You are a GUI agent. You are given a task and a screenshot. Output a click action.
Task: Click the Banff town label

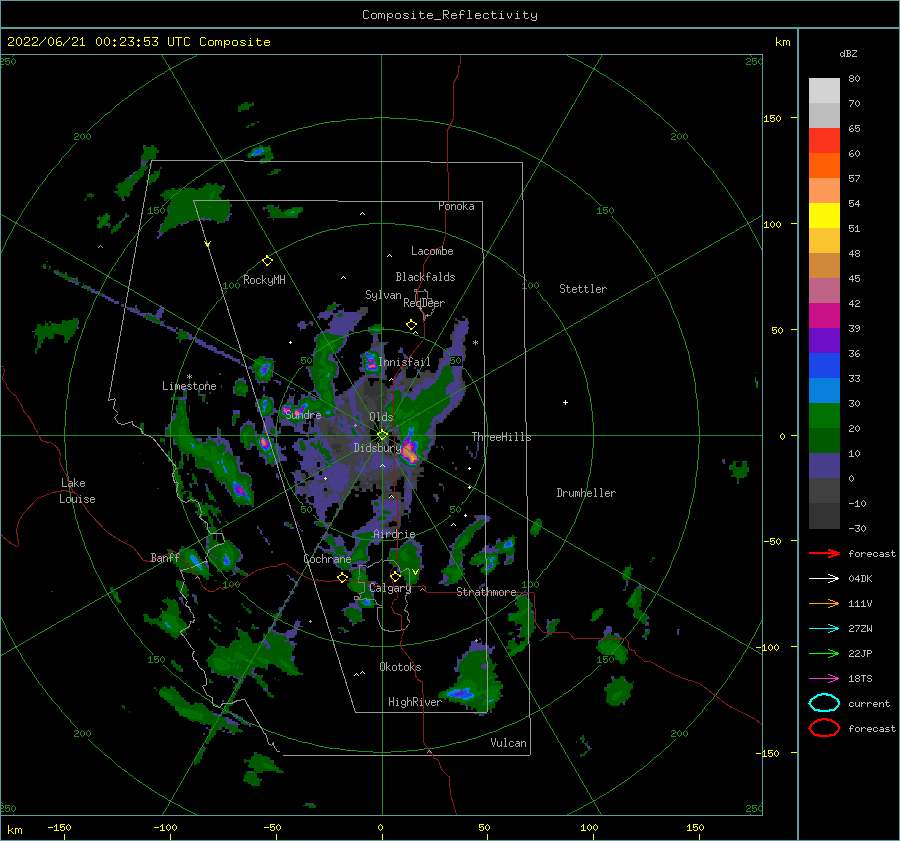pos(165,557)
